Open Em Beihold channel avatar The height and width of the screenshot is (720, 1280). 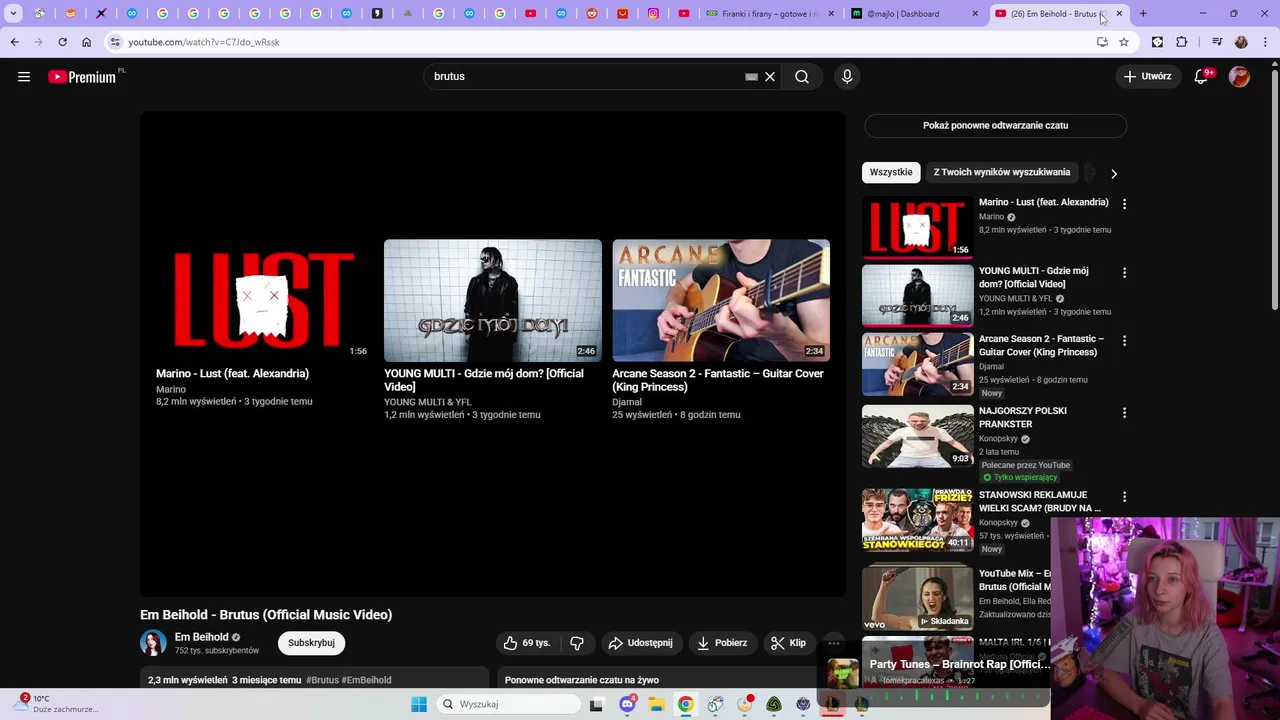click(153, 643)
